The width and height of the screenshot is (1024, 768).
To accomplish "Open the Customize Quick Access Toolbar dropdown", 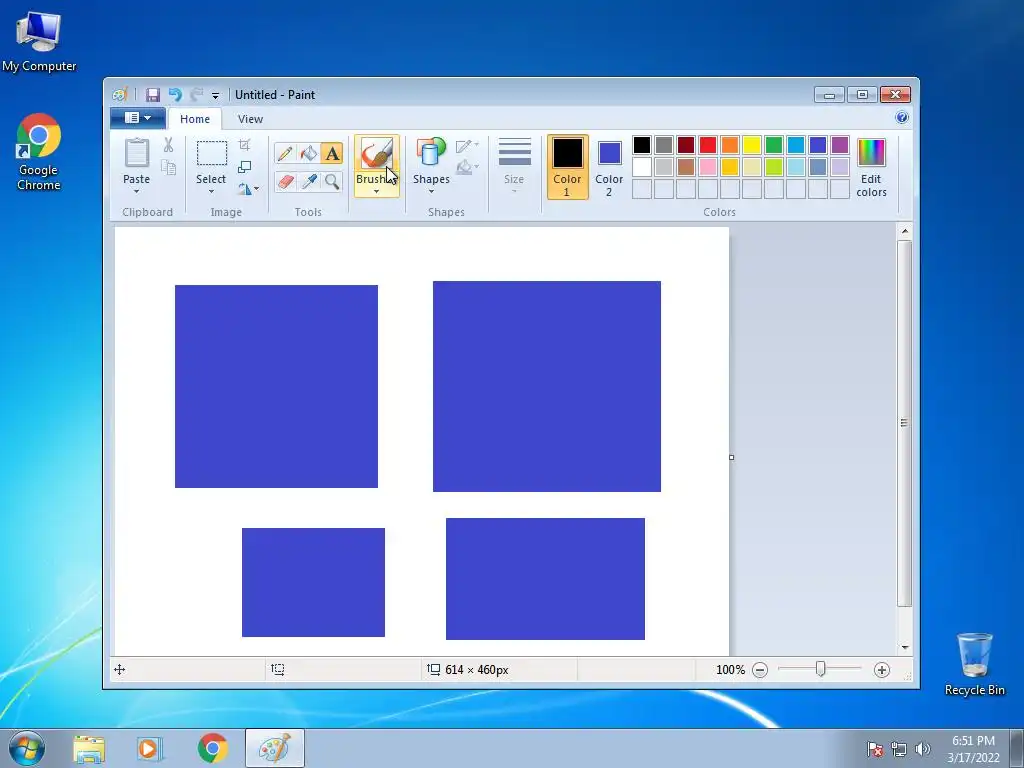I will 215,95.
